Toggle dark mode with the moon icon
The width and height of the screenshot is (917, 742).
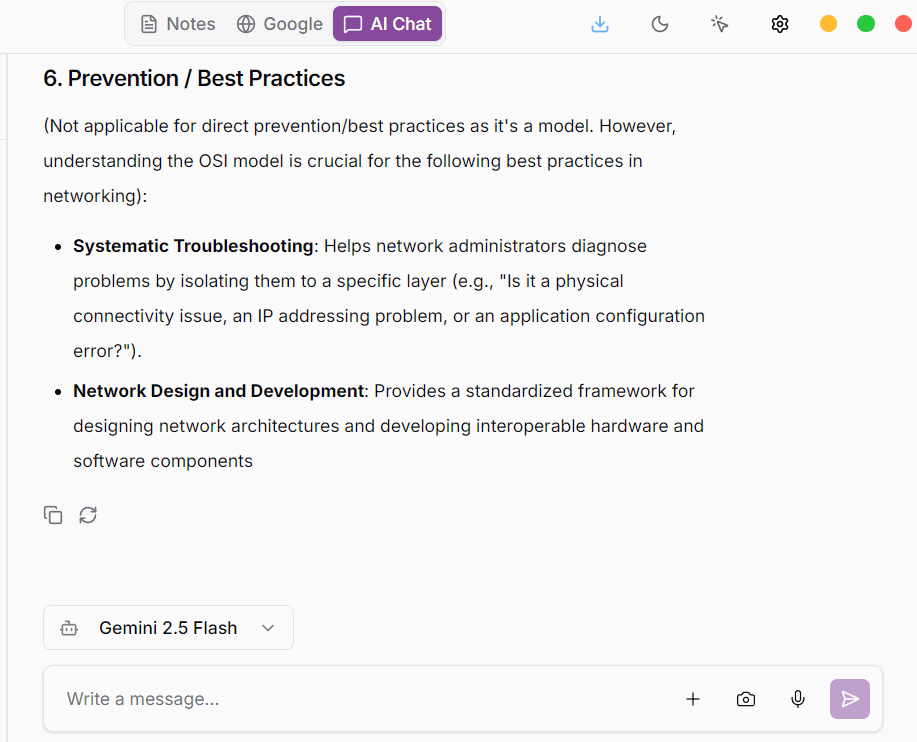pos(660,24)
